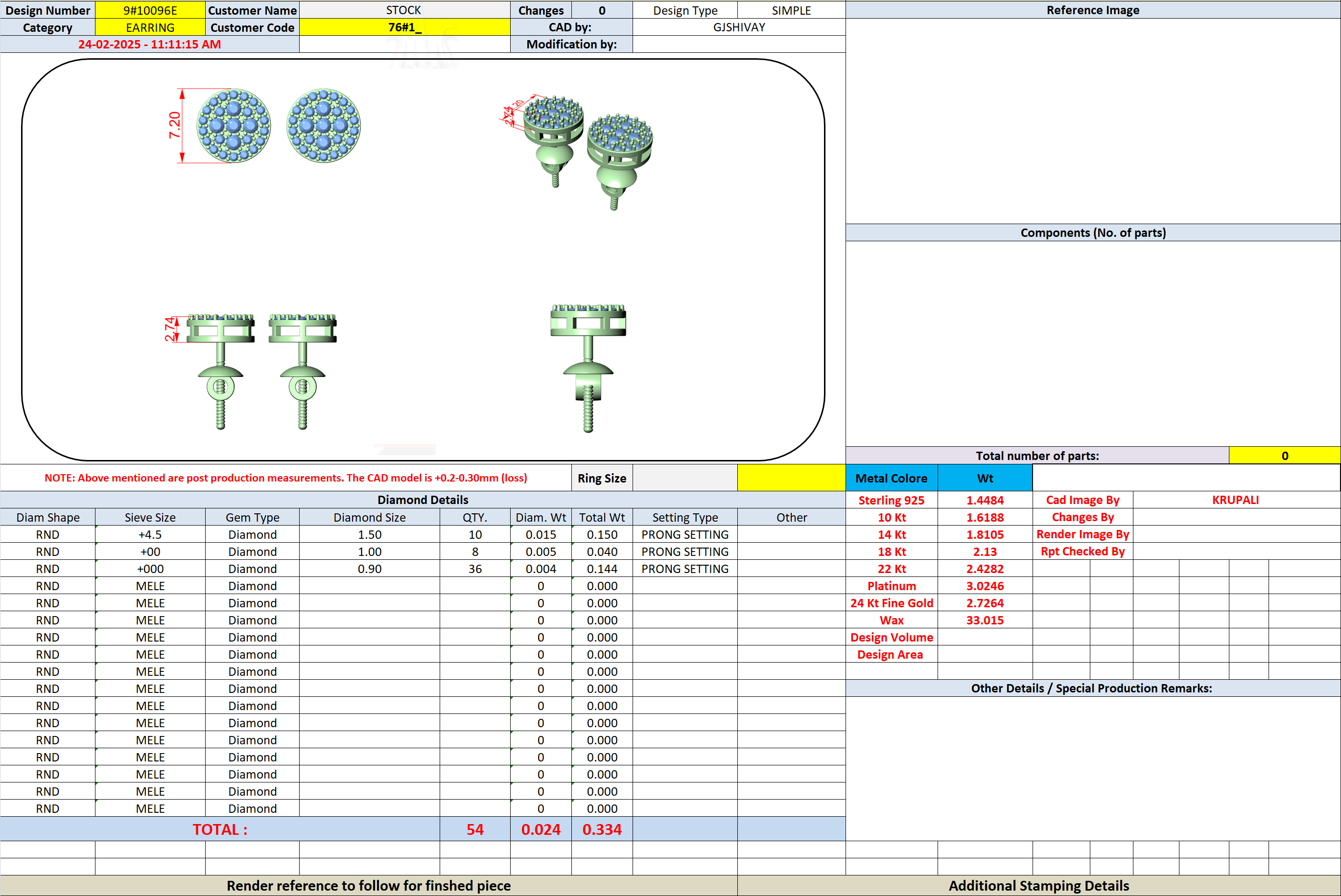Select the date 24-02-2025 - 11:11:15 AM
This screenshot has width=1341, height=896.
pyautogui.click(x=149, y=45)
